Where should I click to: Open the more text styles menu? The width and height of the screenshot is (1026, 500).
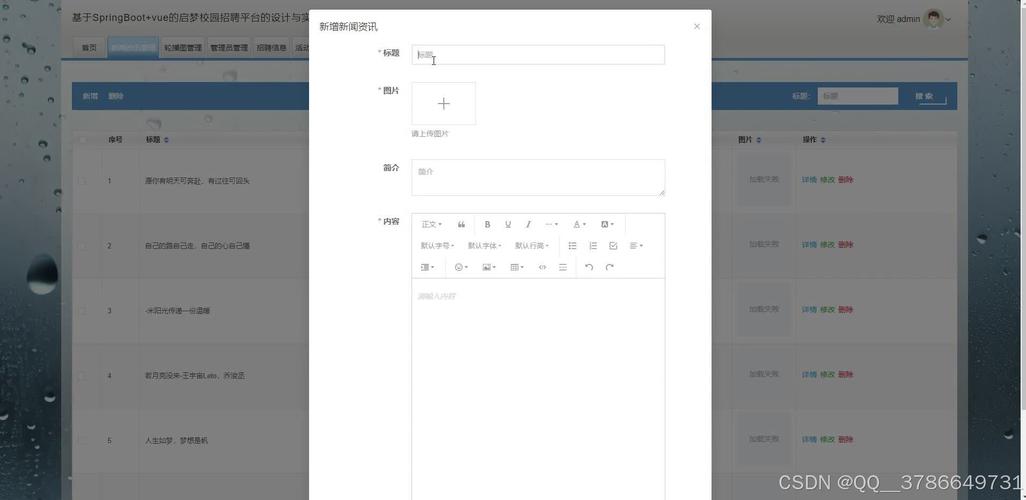pyautogui.click(x=552, y=224)
